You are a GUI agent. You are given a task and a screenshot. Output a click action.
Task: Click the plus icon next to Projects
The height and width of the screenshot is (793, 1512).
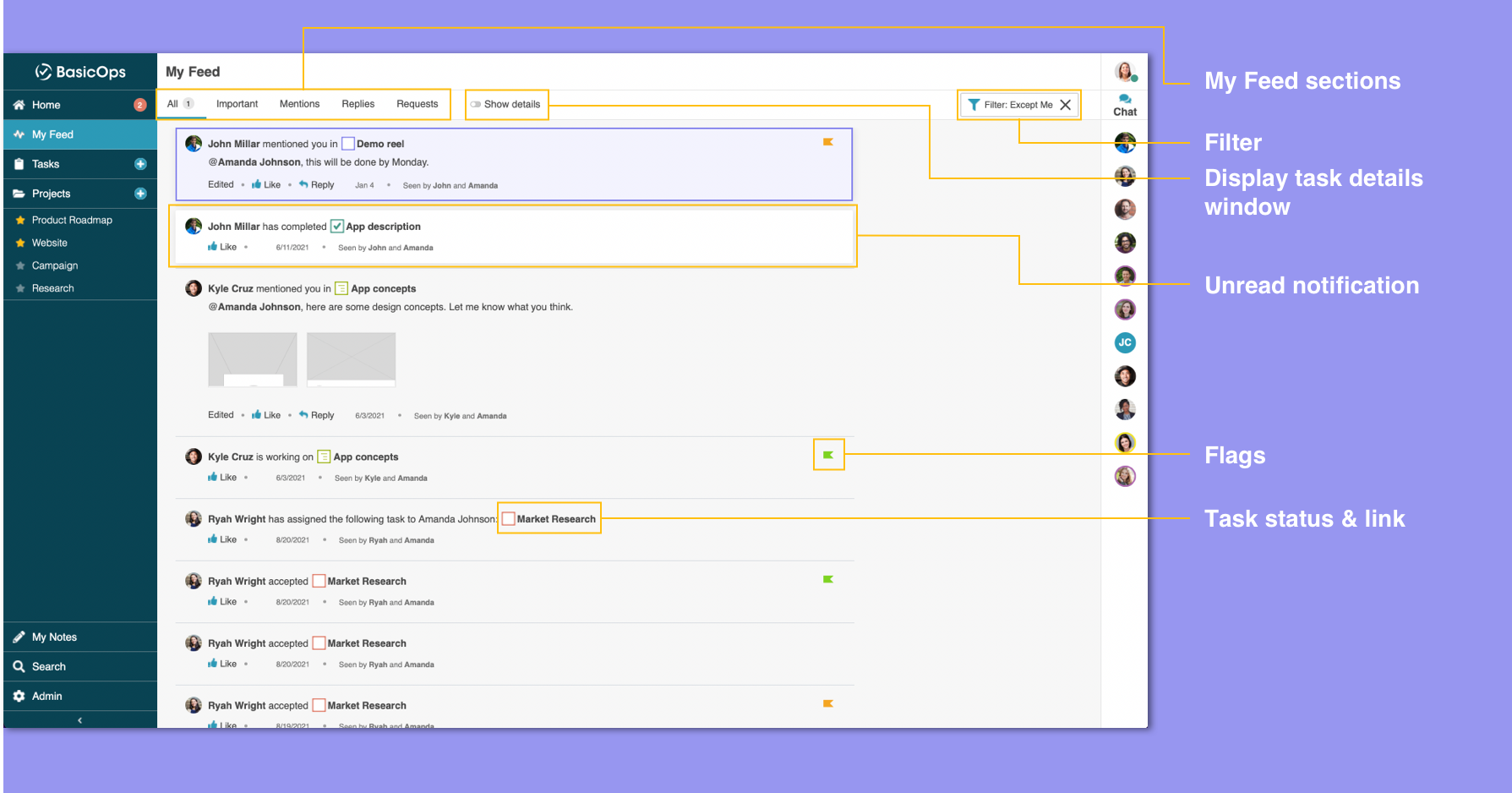140,194
